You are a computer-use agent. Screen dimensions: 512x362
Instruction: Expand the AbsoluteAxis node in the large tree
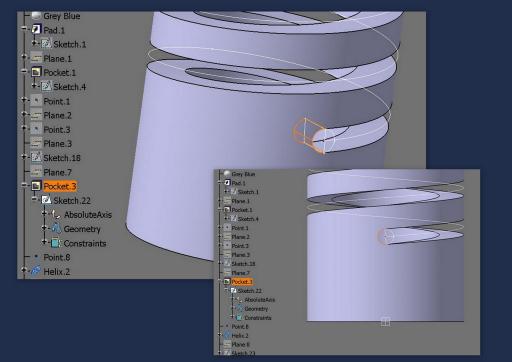pyautogui.click(x=44, y=213)
